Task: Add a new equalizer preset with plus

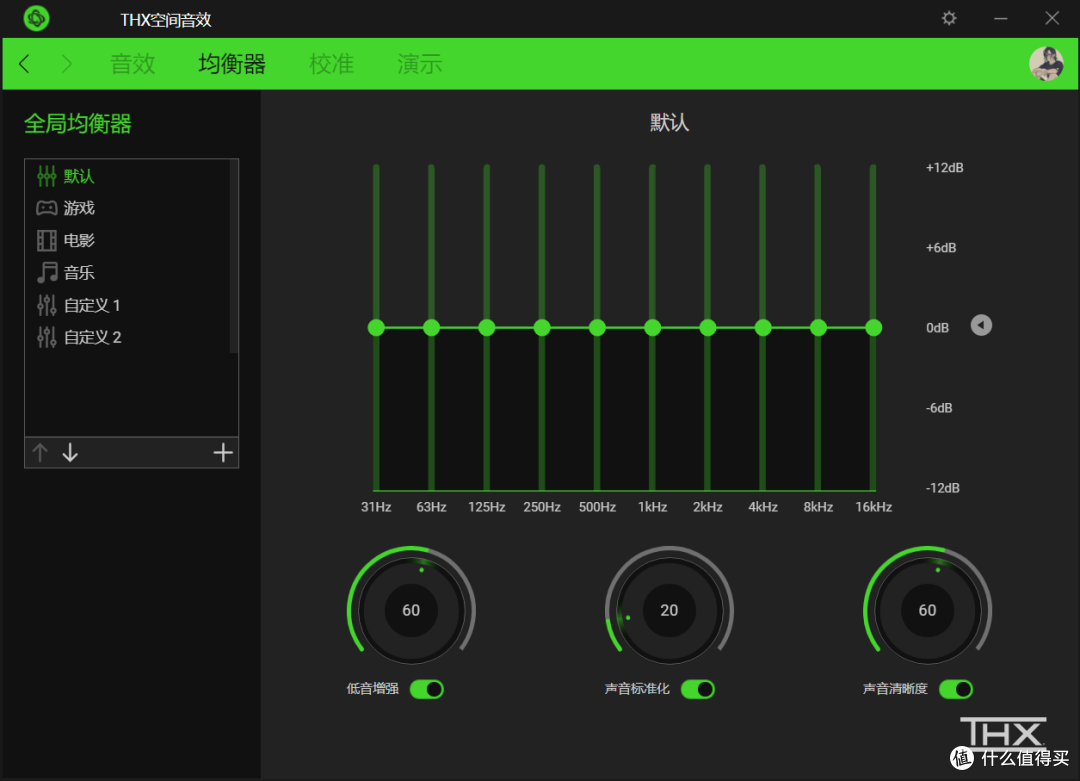Action: [222, 452]
